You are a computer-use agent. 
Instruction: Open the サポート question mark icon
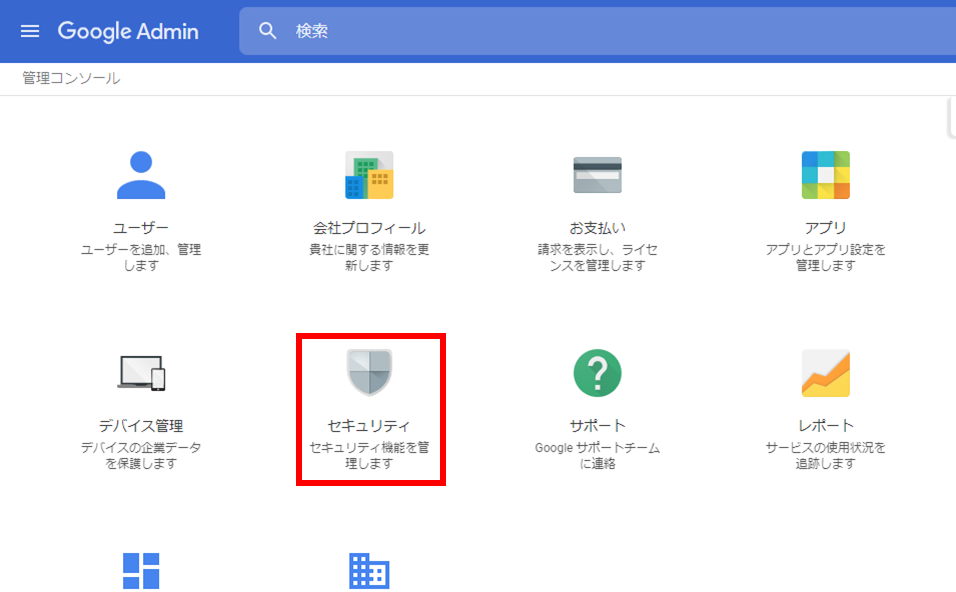[598, 373]
